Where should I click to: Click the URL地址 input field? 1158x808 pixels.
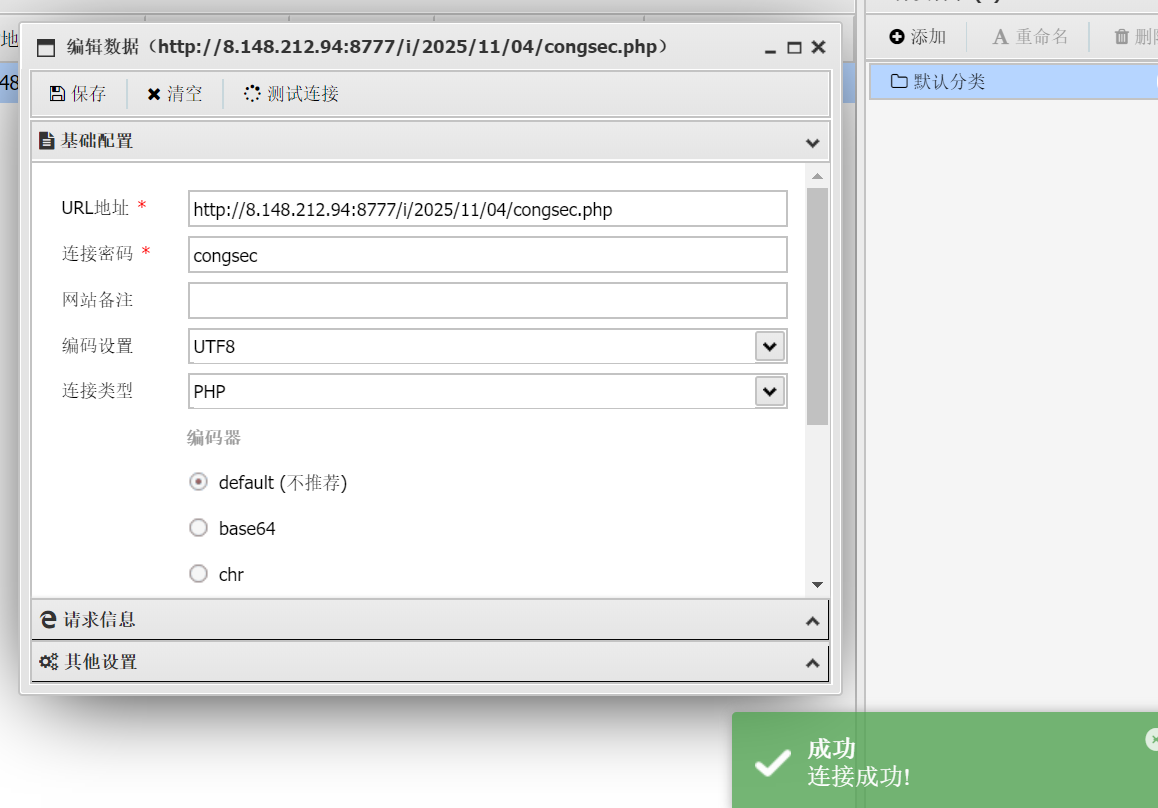(x=487, y=210)
